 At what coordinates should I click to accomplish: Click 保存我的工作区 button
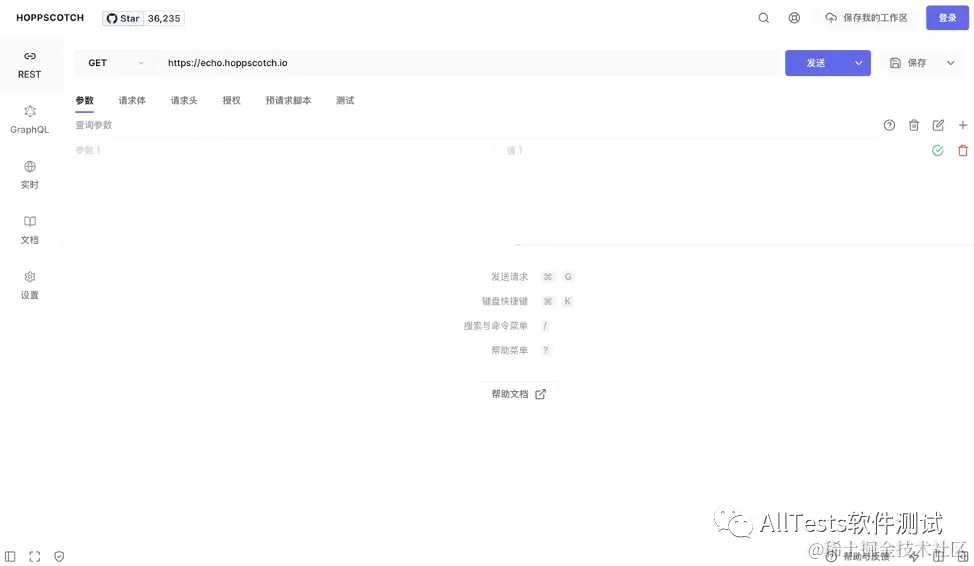pos(867,18)
